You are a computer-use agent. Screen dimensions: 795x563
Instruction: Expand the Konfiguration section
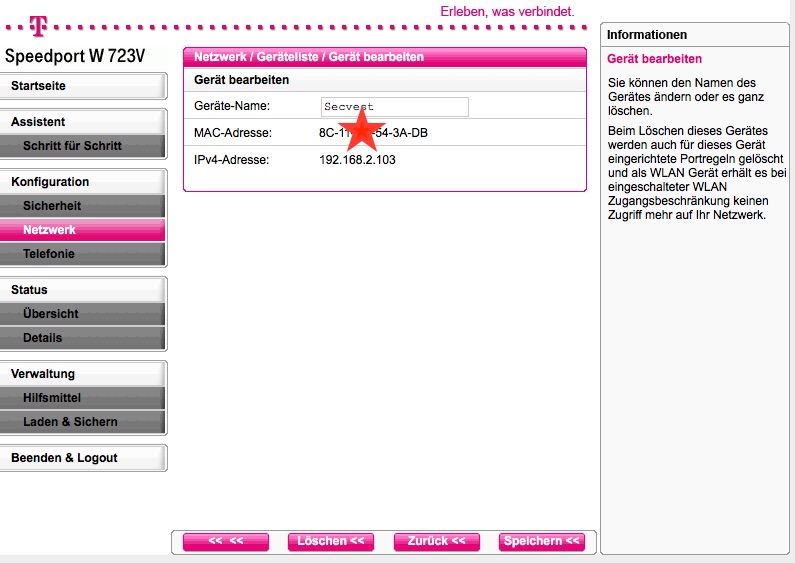[84, 182]
